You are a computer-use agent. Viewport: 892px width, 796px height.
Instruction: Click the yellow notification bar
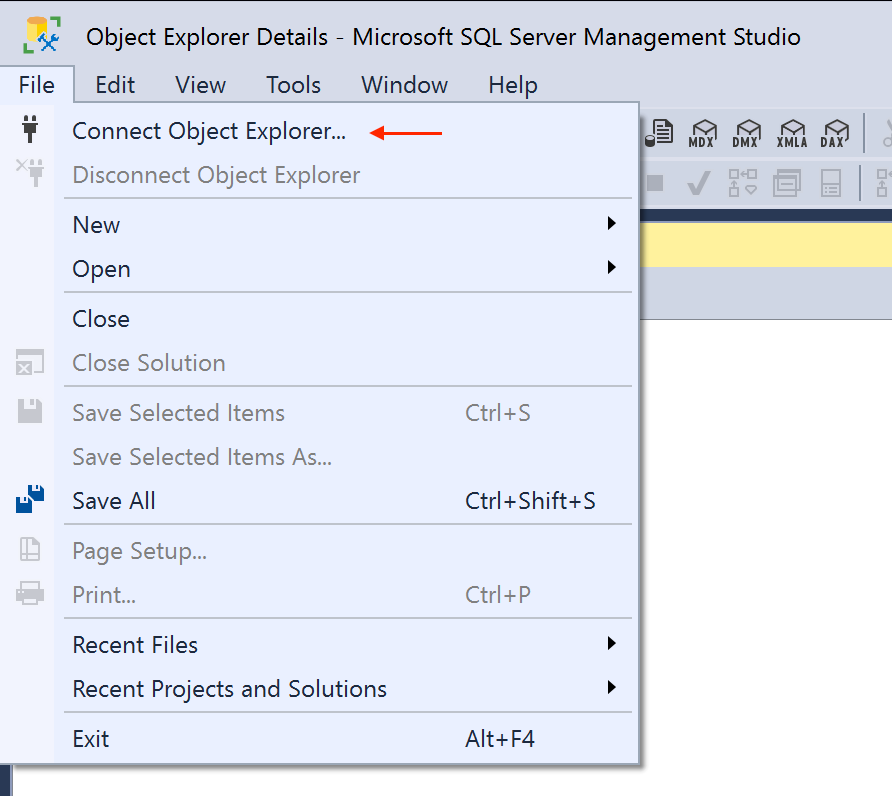[766, 244]
